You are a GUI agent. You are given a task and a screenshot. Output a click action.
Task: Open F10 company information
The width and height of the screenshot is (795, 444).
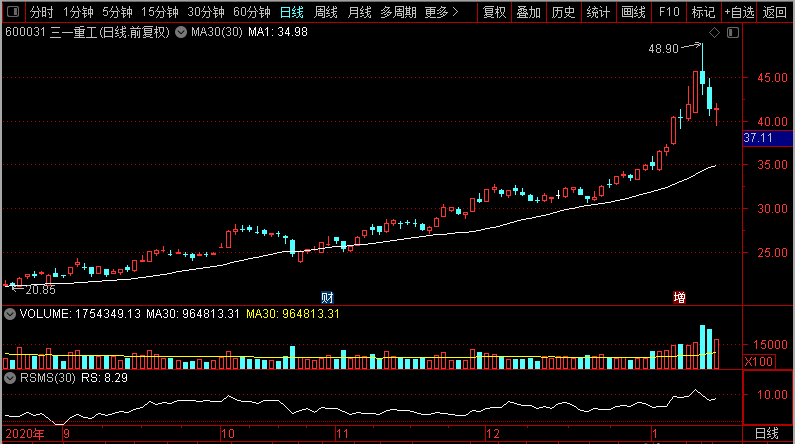click(x=669, y=12)
